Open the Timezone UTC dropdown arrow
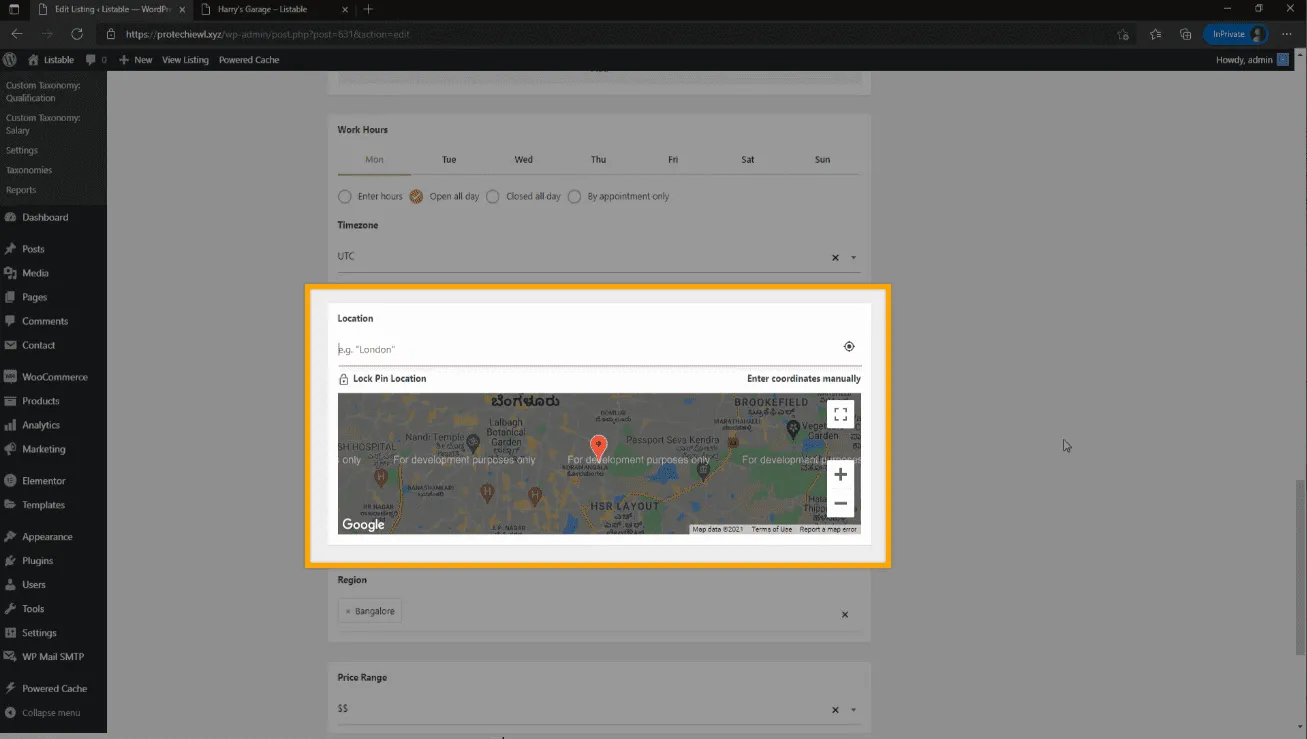 tap(853, 258)
